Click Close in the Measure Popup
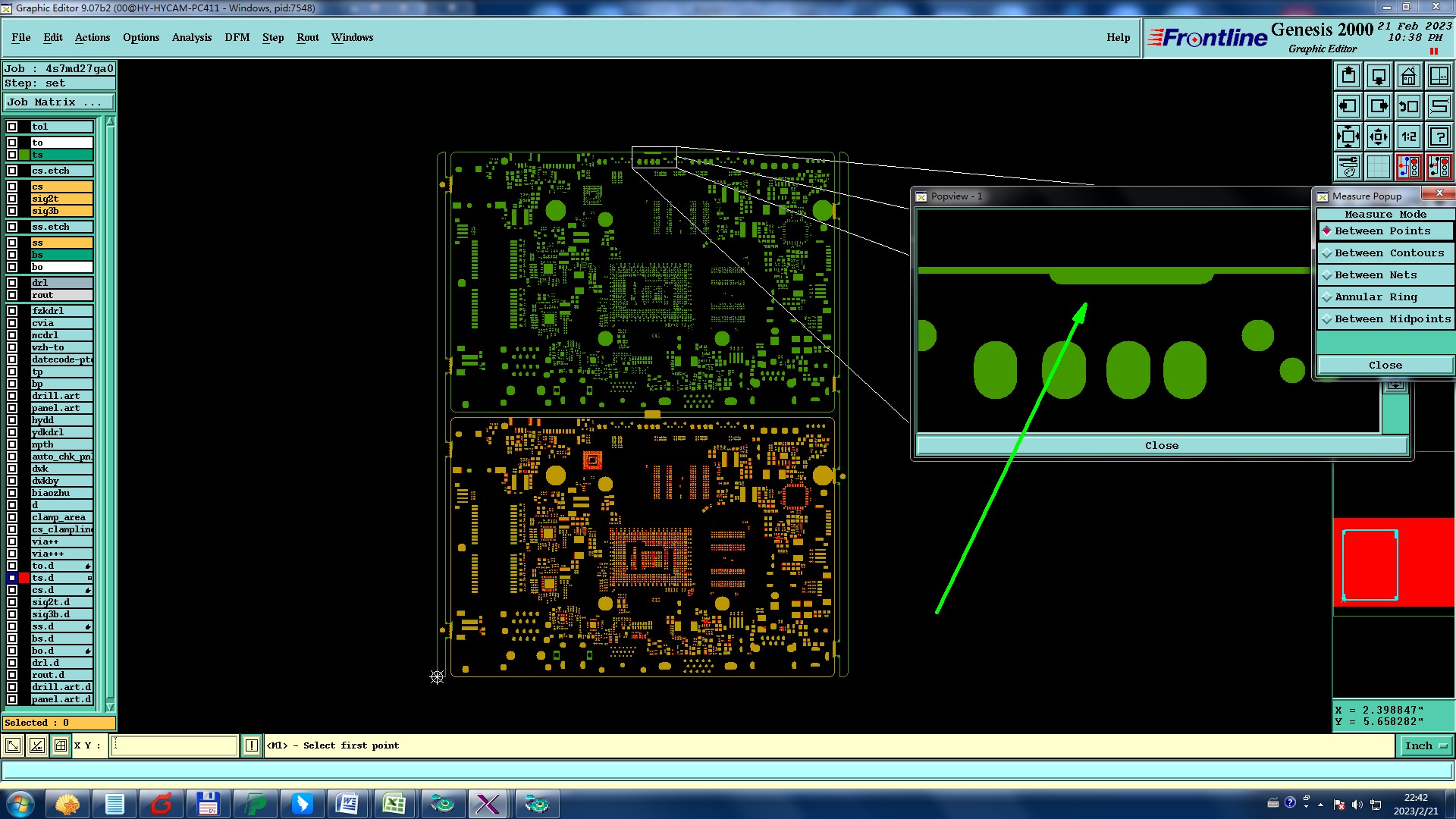This screenshot has width=1456, height=819. coord(1385,366)
